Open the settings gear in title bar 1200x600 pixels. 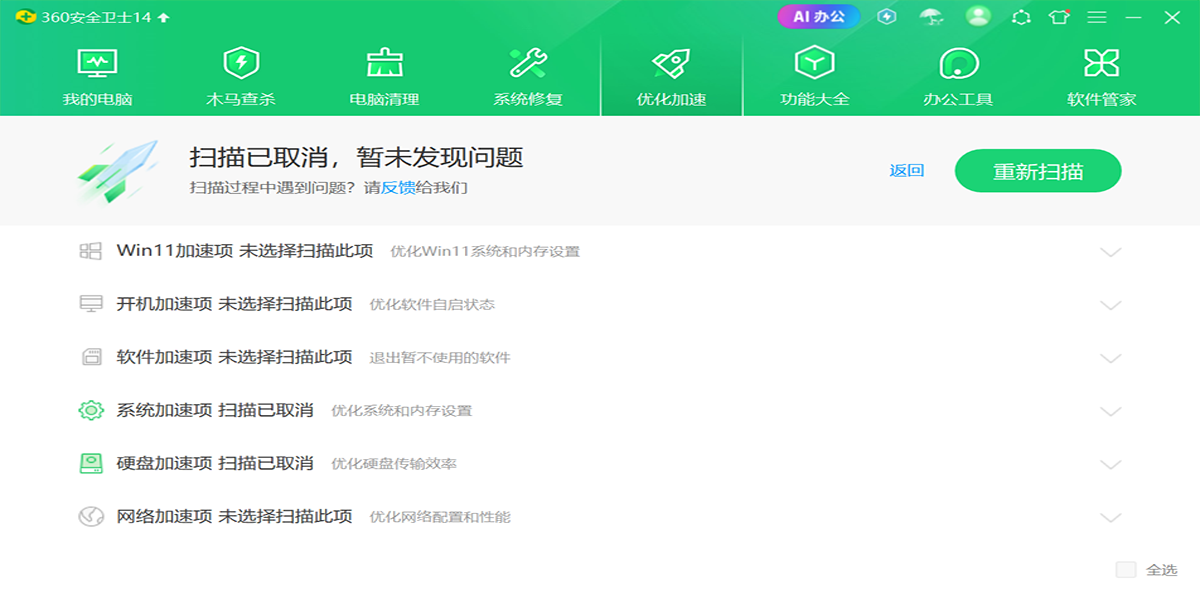click(x=1023, y=17)
